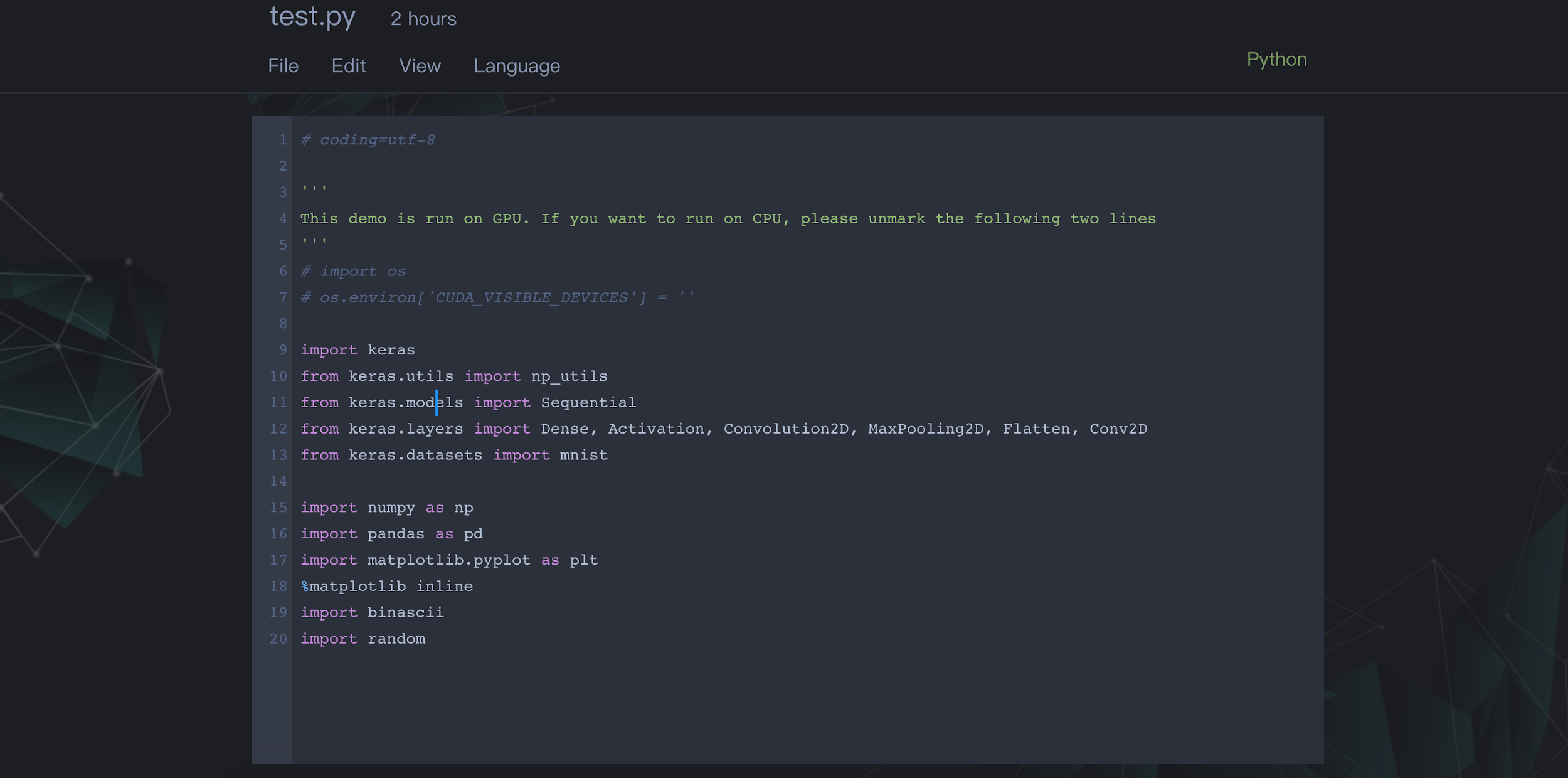Click 'mnist' on the datasets import line
Image resolution: width=1568 pixels, height=778 pixels.
[x=583, y=455]
